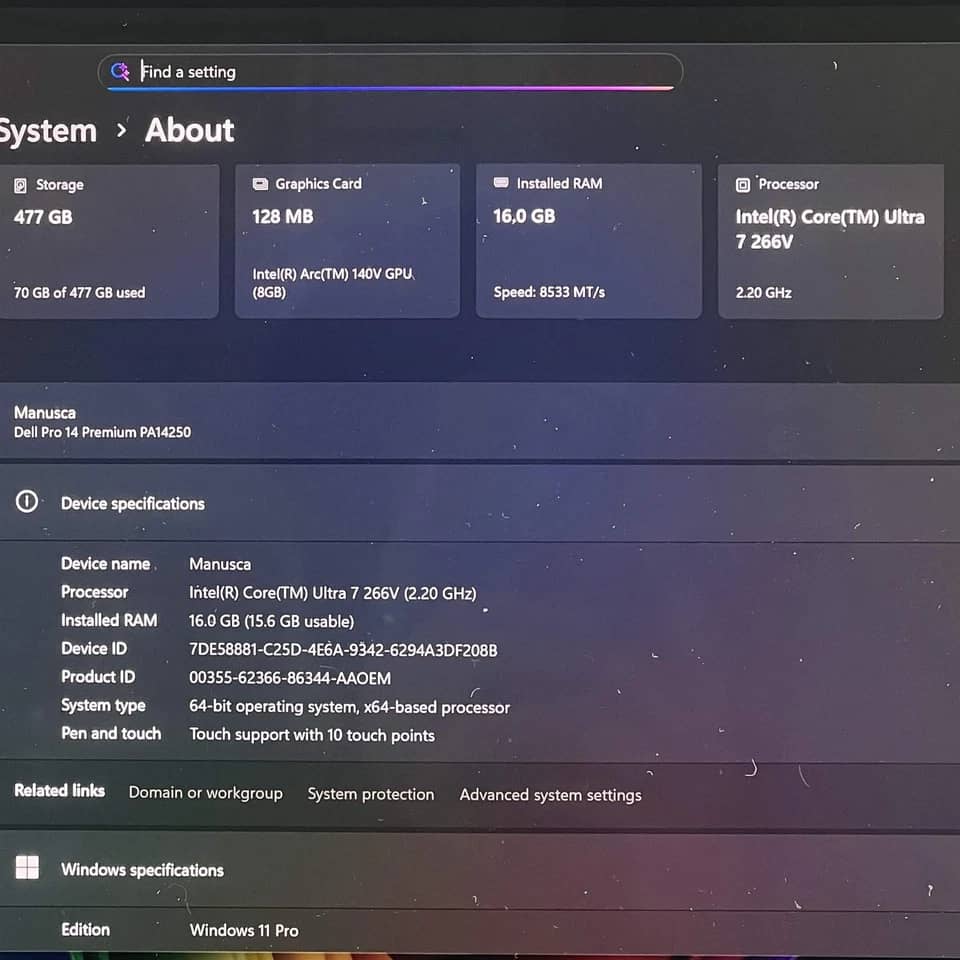Viewport: 960px width, 960px height.
Task: Click the Device ID label
Action: pos(94,648)
